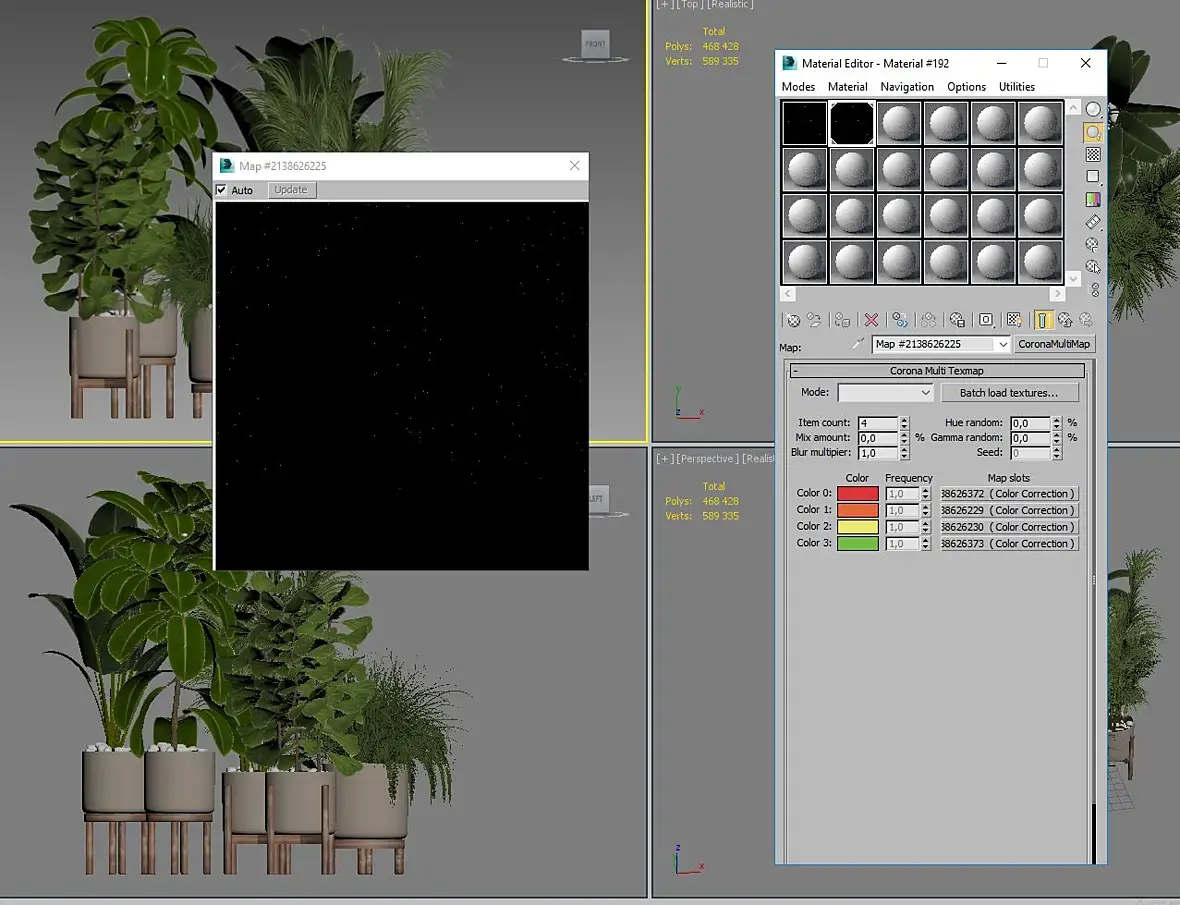
Task: Select the first black sample slot
Action: pos(804,123)
